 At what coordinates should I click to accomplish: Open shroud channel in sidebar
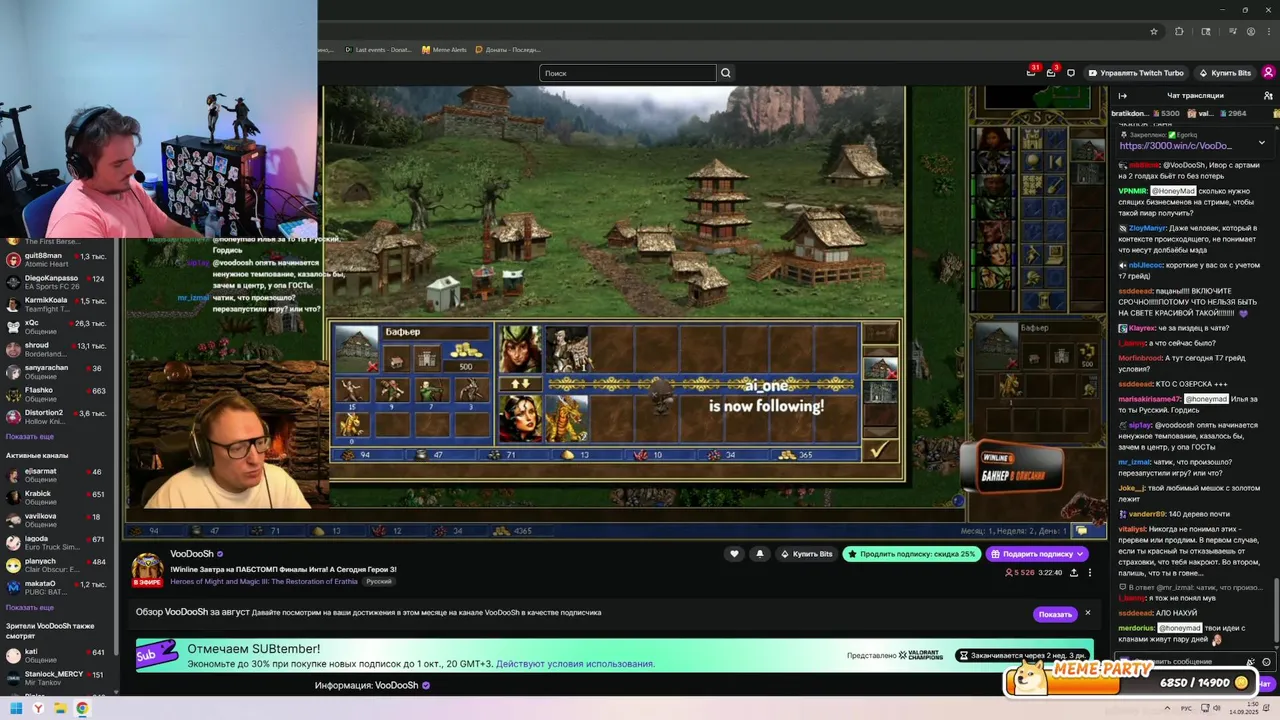click(57, 349)
